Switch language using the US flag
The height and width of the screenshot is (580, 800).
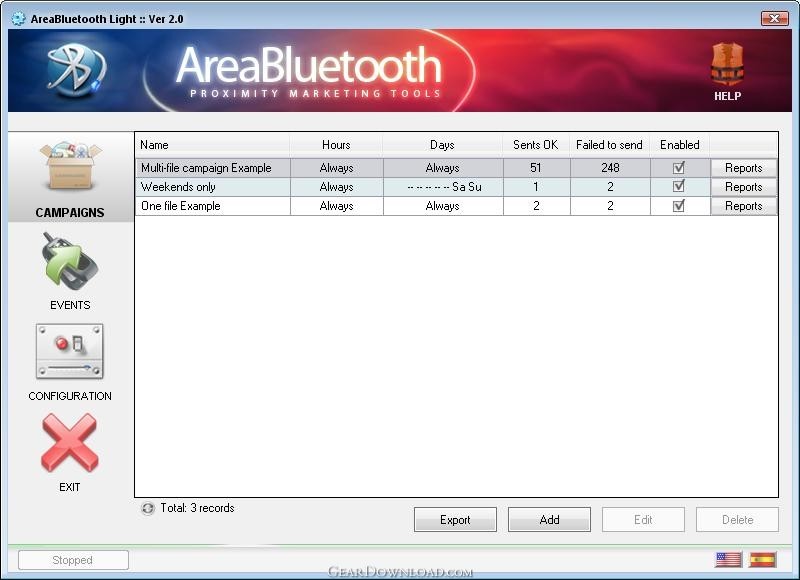728,560
